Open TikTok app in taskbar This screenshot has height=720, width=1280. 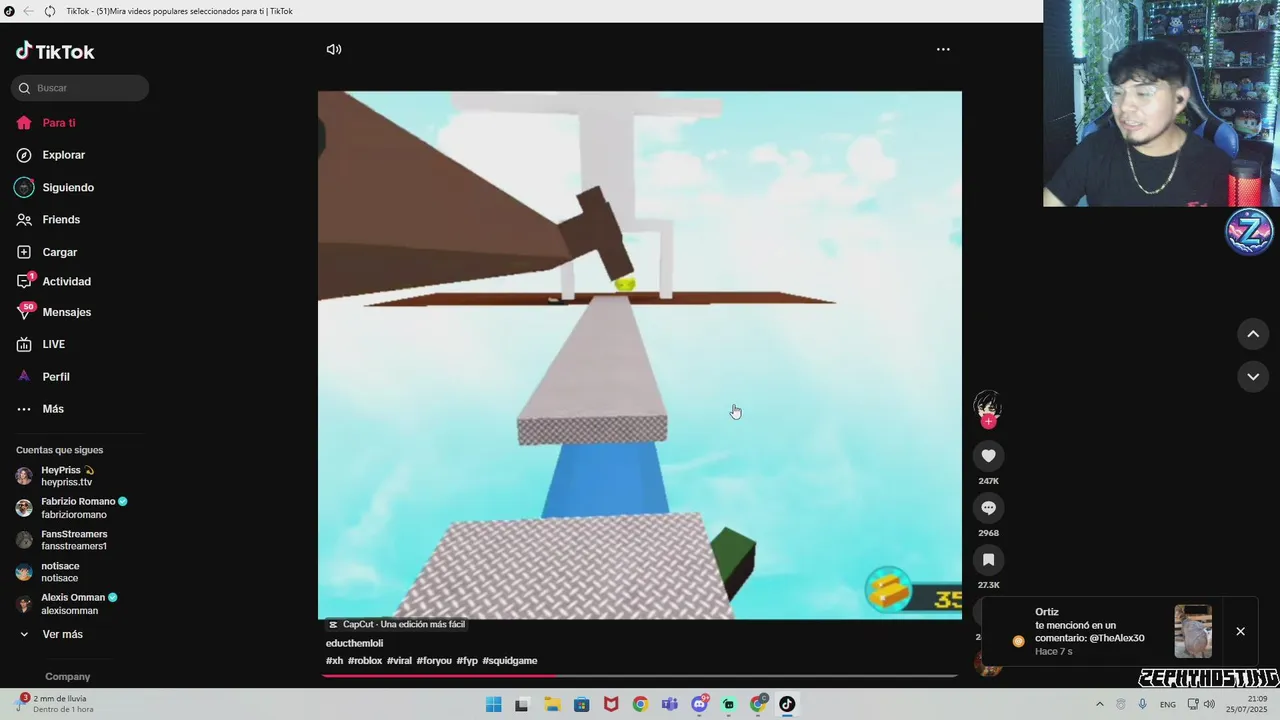(x=787, y=704)
